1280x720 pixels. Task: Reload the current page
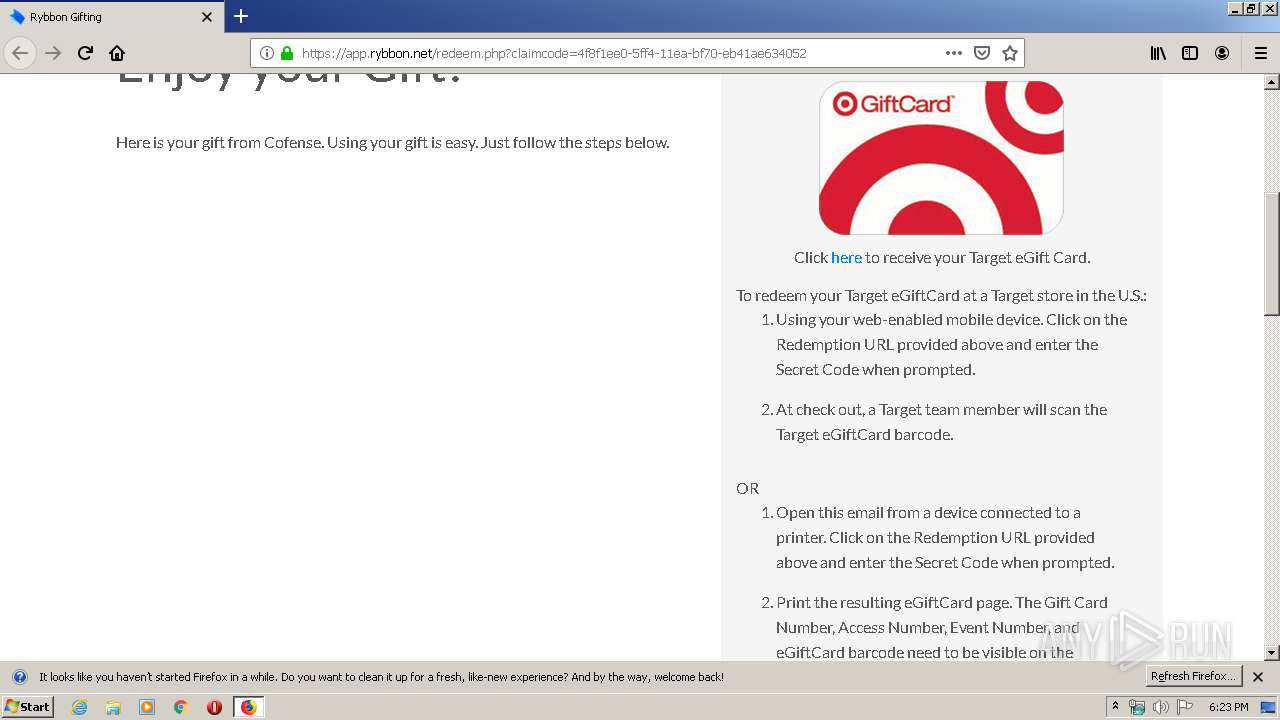tap(85, 53)
